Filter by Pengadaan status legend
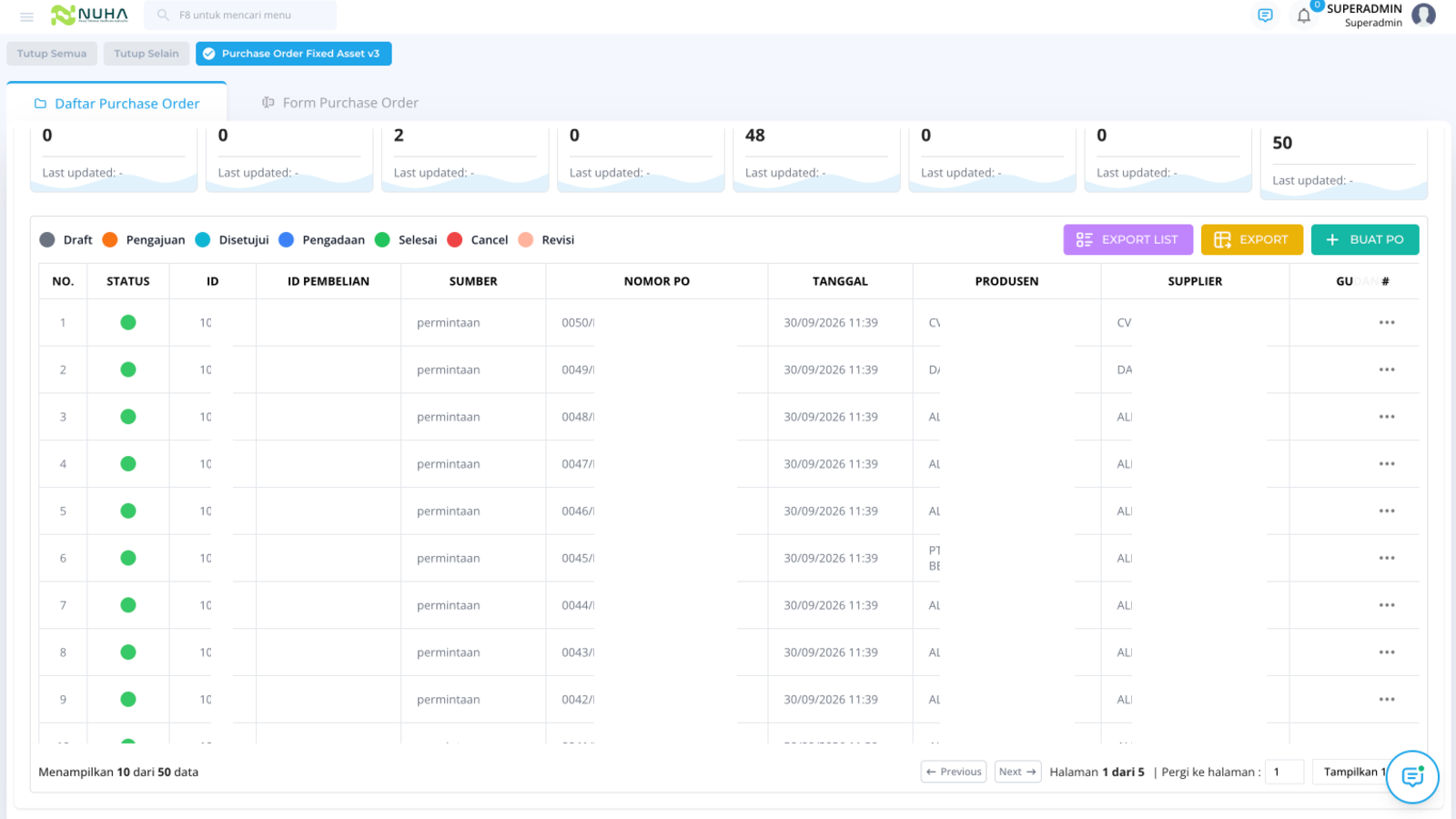This screenshot has width=1456, height=819. [x=321, y=240]
